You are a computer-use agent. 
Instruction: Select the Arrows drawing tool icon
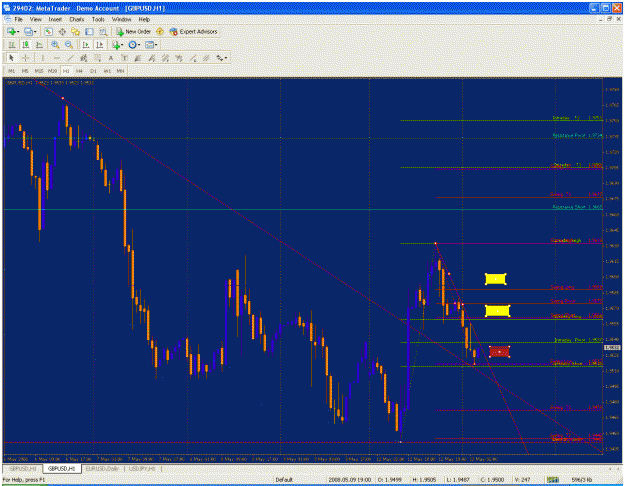(x=219, y=58)
